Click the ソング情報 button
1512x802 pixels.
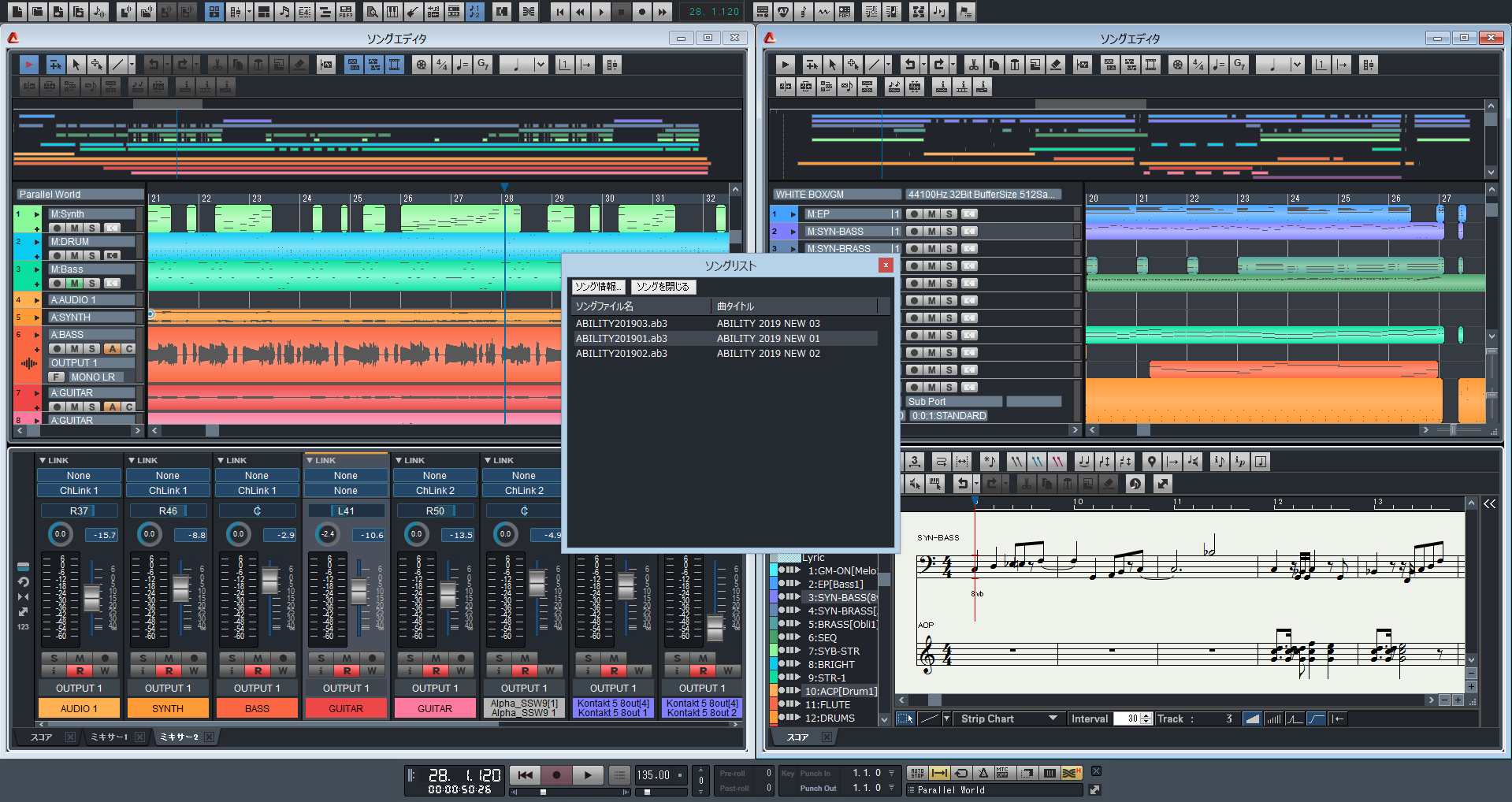[598, 287]
